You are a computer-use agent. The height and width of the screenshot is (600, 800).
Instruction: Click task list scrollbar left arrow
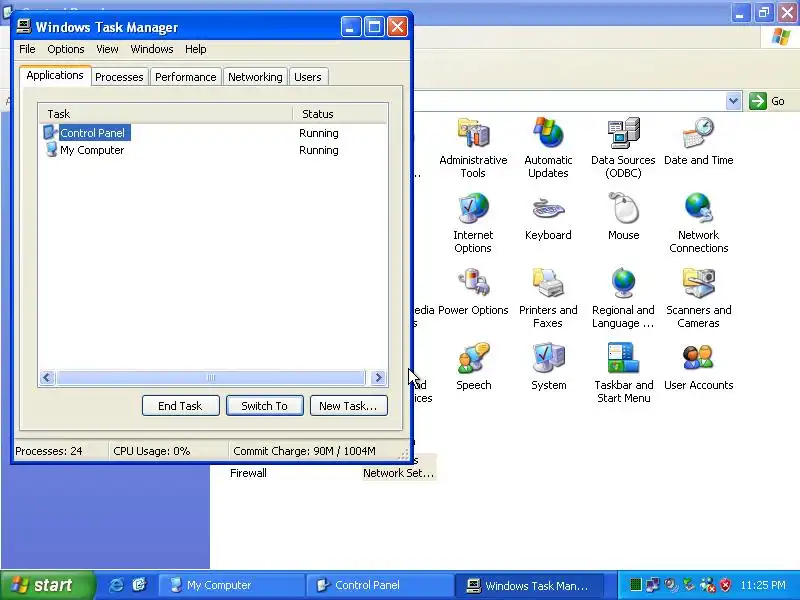[47, 378]
